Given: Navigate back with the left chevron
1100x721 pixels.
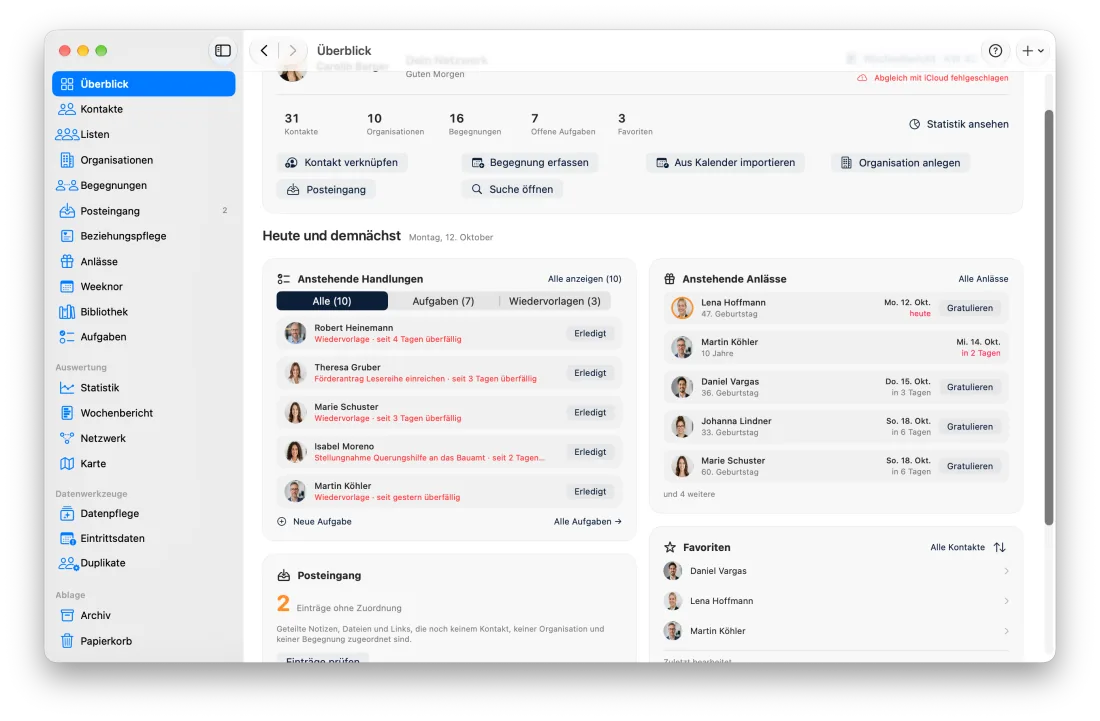Looking at the screenshot, I should (264, 50).
